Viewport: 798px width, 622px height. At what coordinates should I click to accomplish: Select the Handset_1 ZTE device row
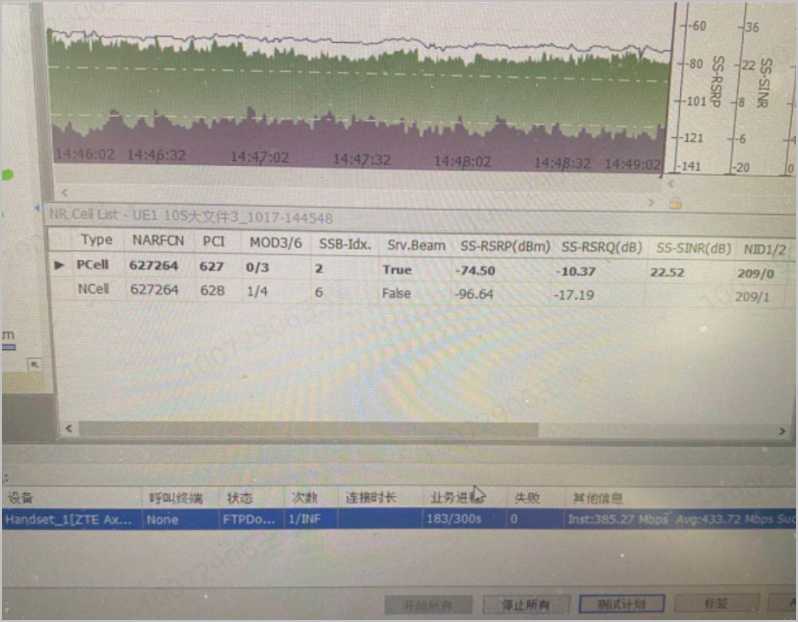pos(68,519)
